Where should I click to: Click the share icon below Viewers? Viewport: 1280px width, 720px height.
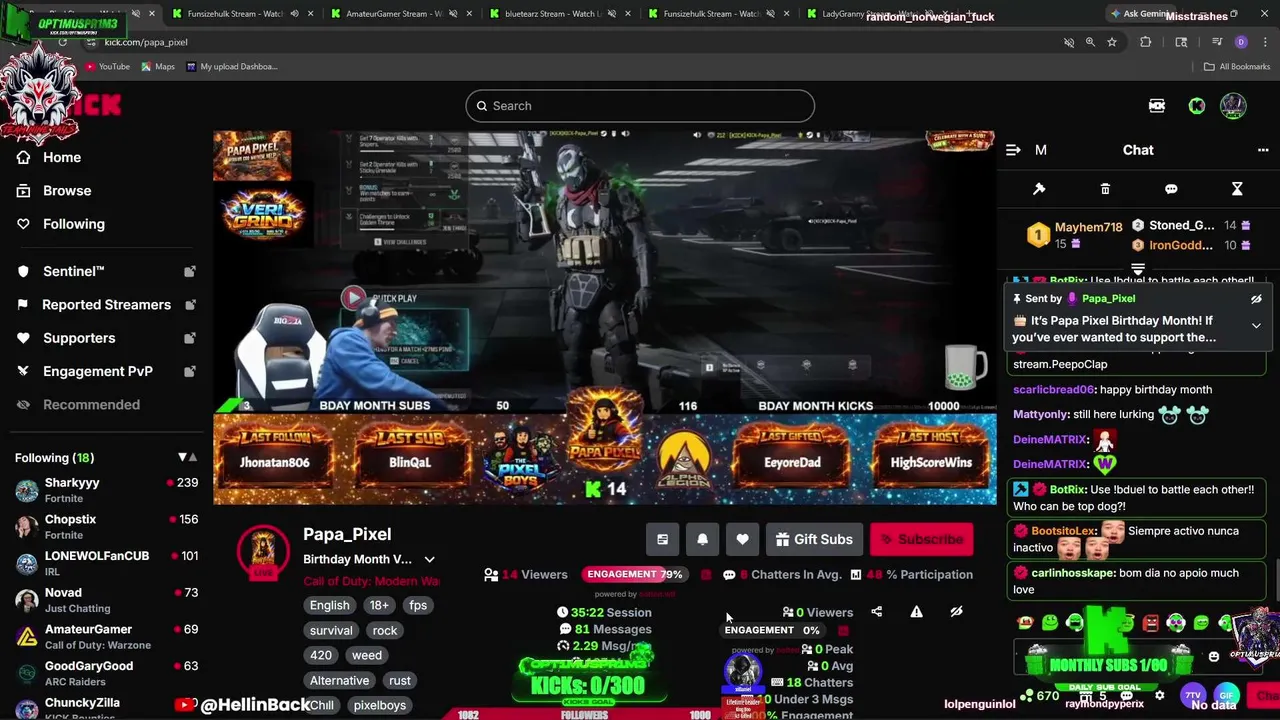point(876,612)
